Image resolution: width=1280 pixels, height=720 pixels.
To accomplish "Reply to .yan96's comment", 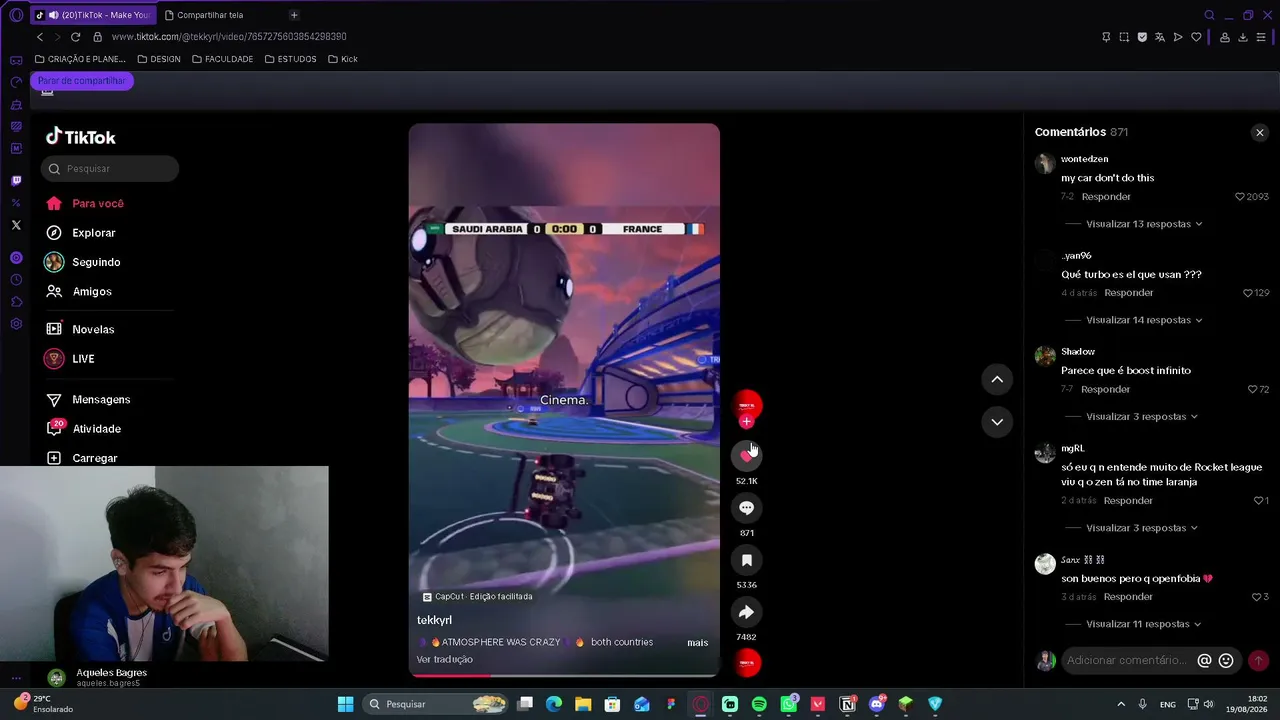I will click(1129, 293).
